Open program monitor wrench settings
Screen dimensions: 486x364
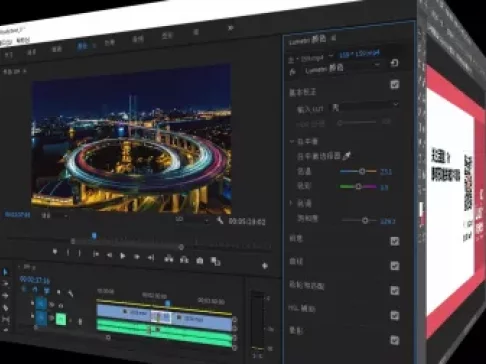pos(220,220)
